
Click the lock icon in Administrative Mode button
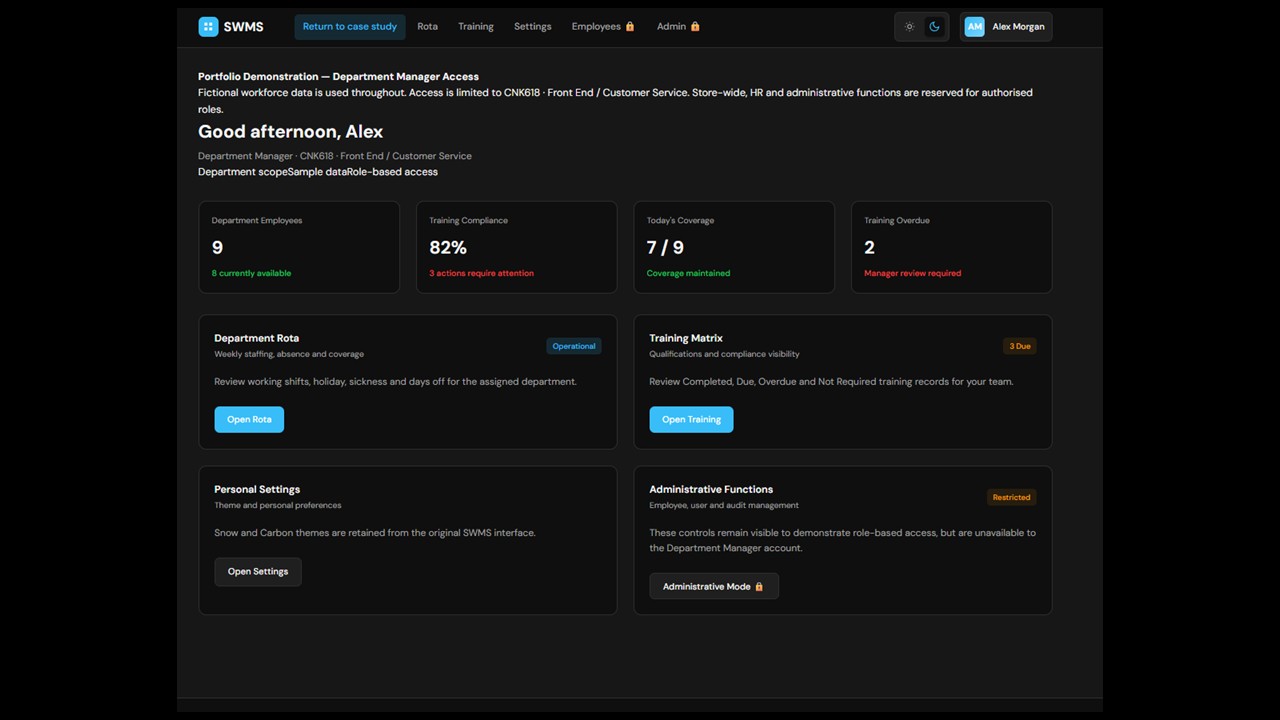[x=759, y=587]
